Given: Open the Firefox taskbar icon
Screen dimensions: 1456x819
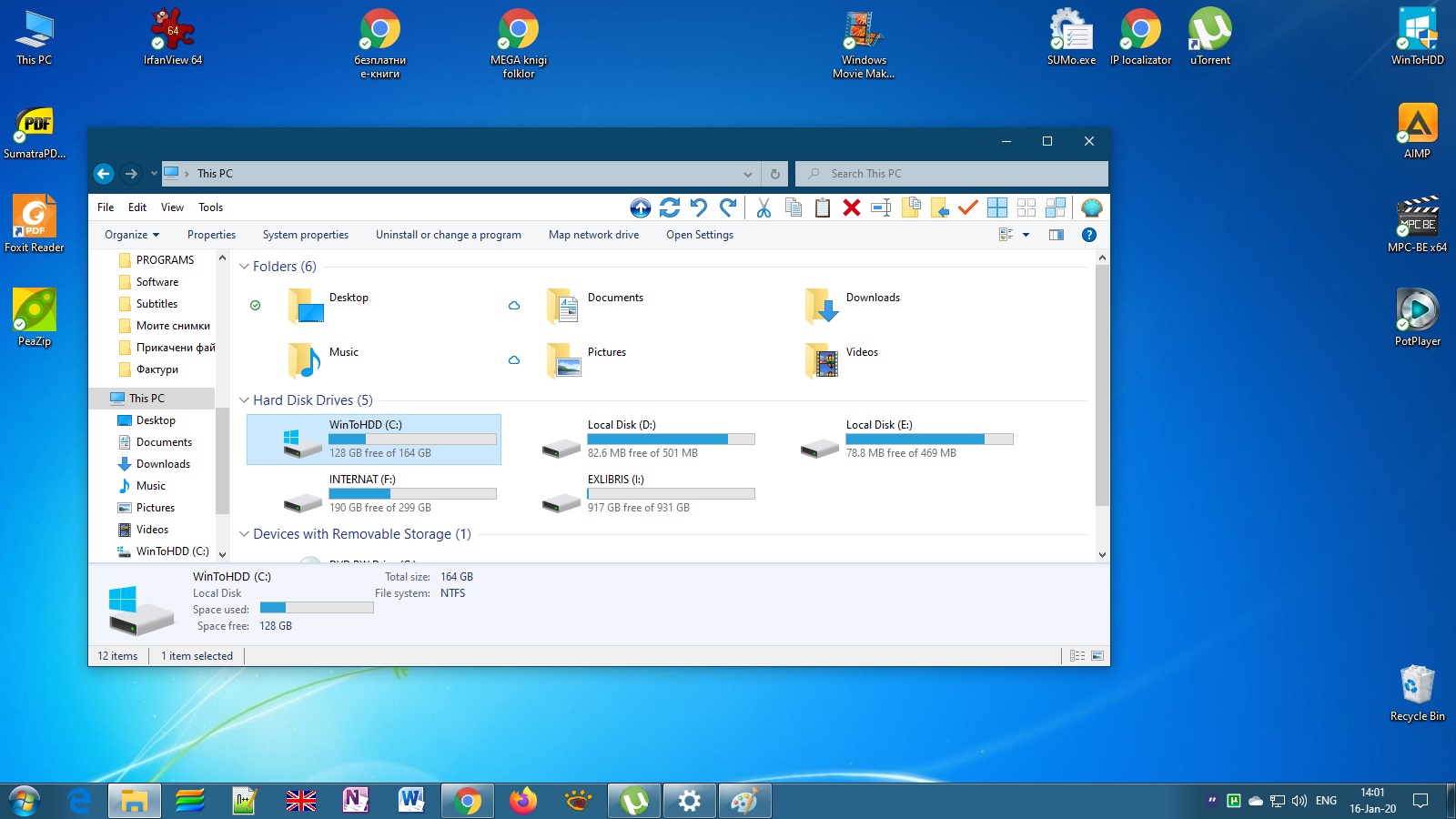Looking at the screenshot, I should [523, 801].
